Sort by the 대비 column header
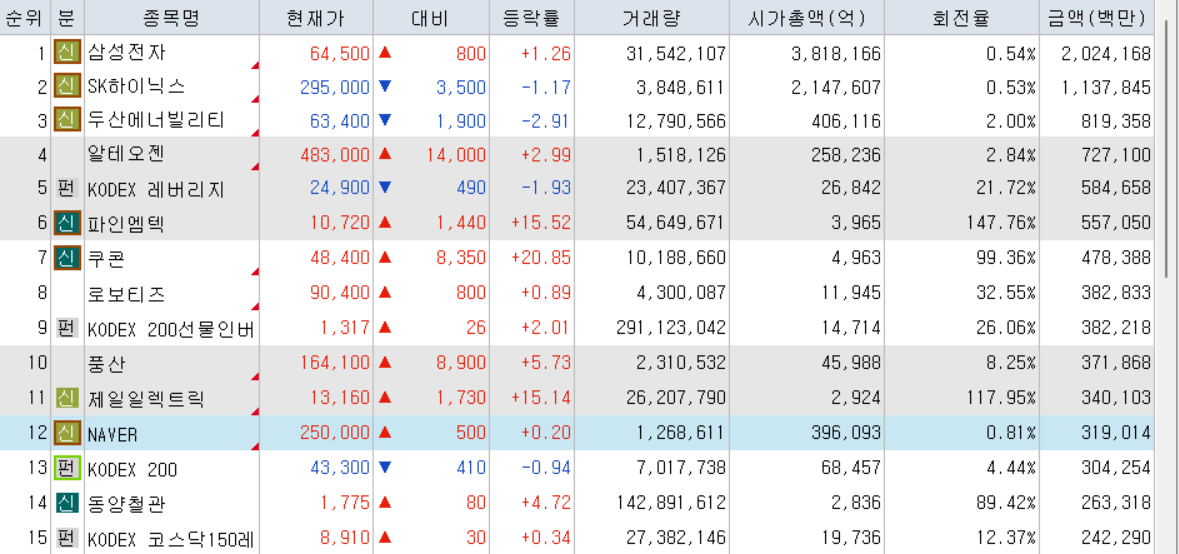The height and width of the screenshot is (554, 1179). tap(431, 17)
